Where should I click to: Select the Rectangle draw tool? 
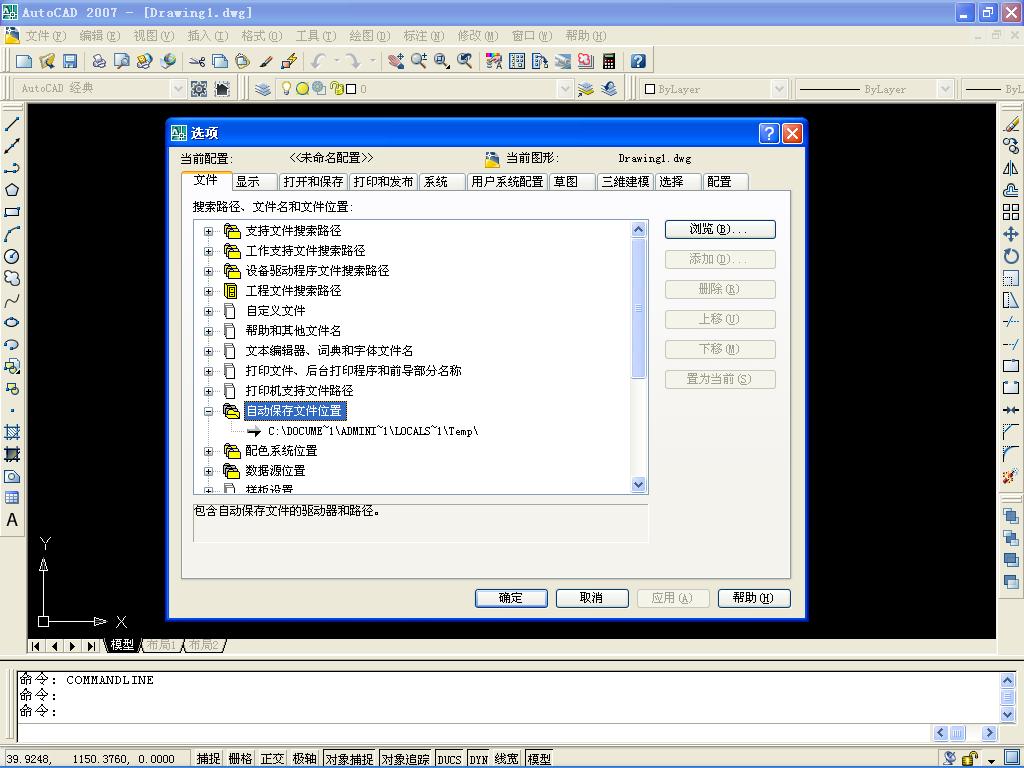[12, 212]
